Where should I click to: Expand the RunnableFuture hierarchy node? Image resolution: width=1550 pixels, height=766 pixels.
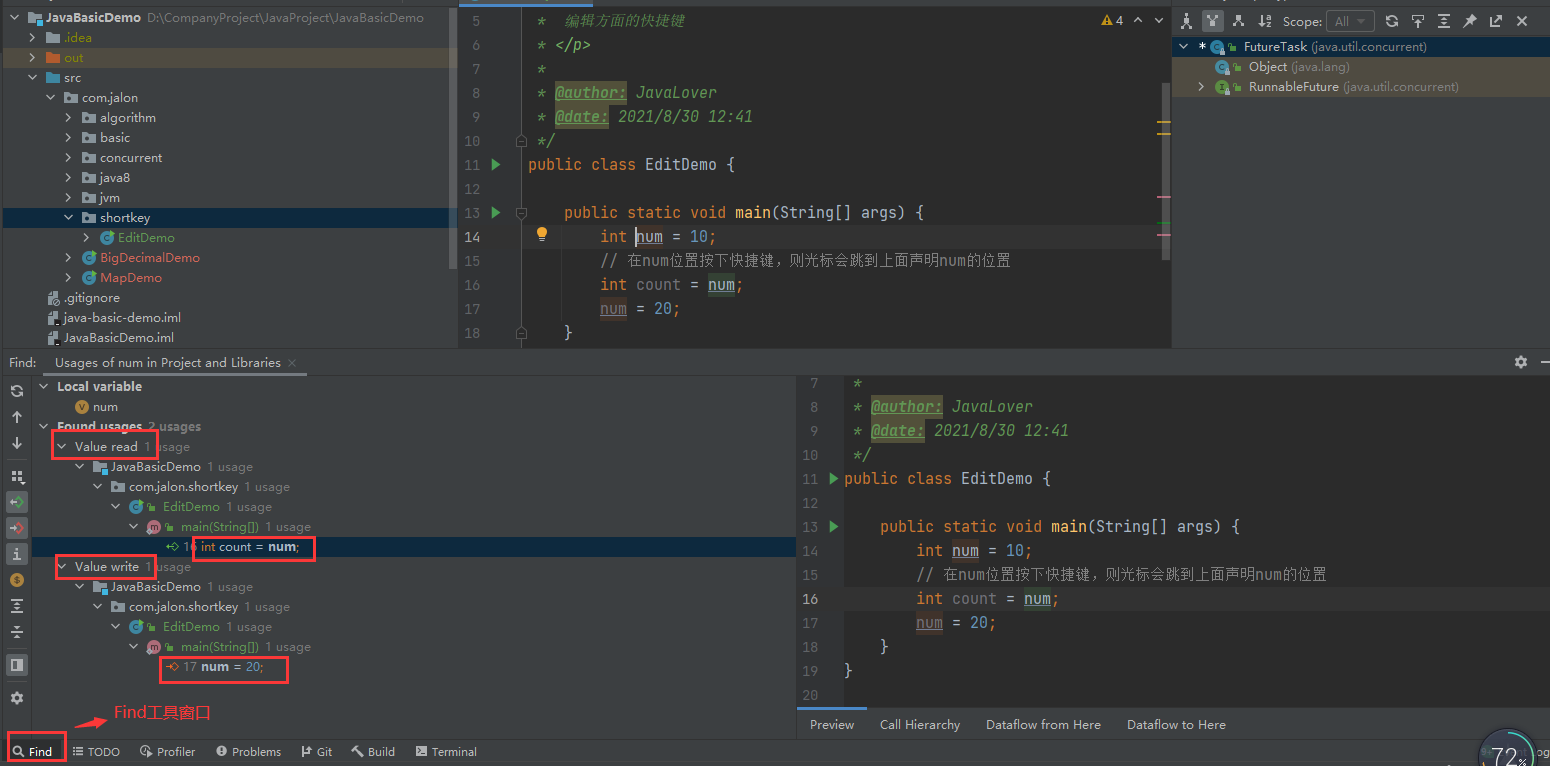(x=1201, y=87)
